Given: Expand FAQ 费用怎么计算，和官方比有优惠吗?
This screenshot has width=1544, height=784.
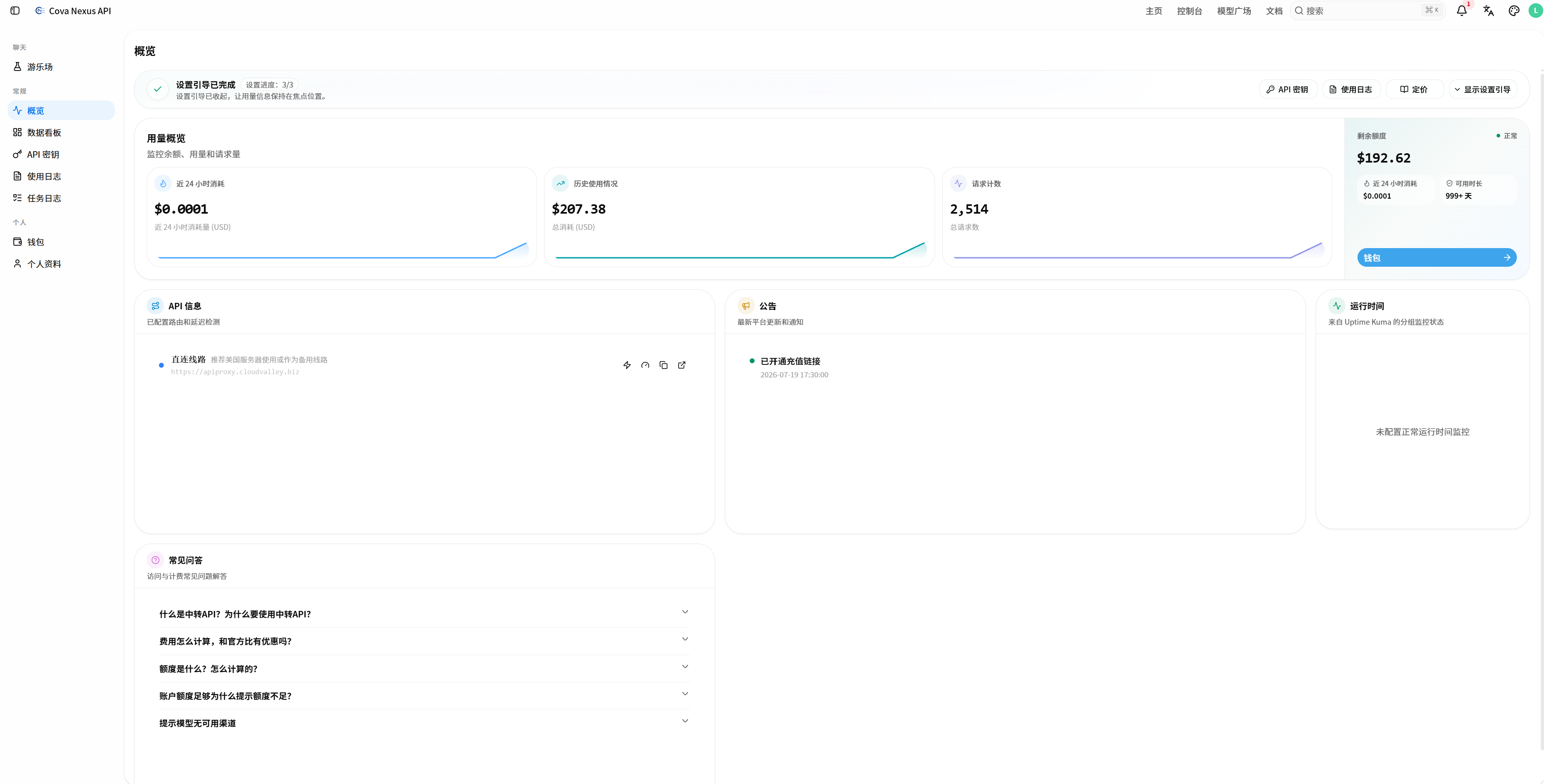Looking at the screenshot, I should point(425,641).
